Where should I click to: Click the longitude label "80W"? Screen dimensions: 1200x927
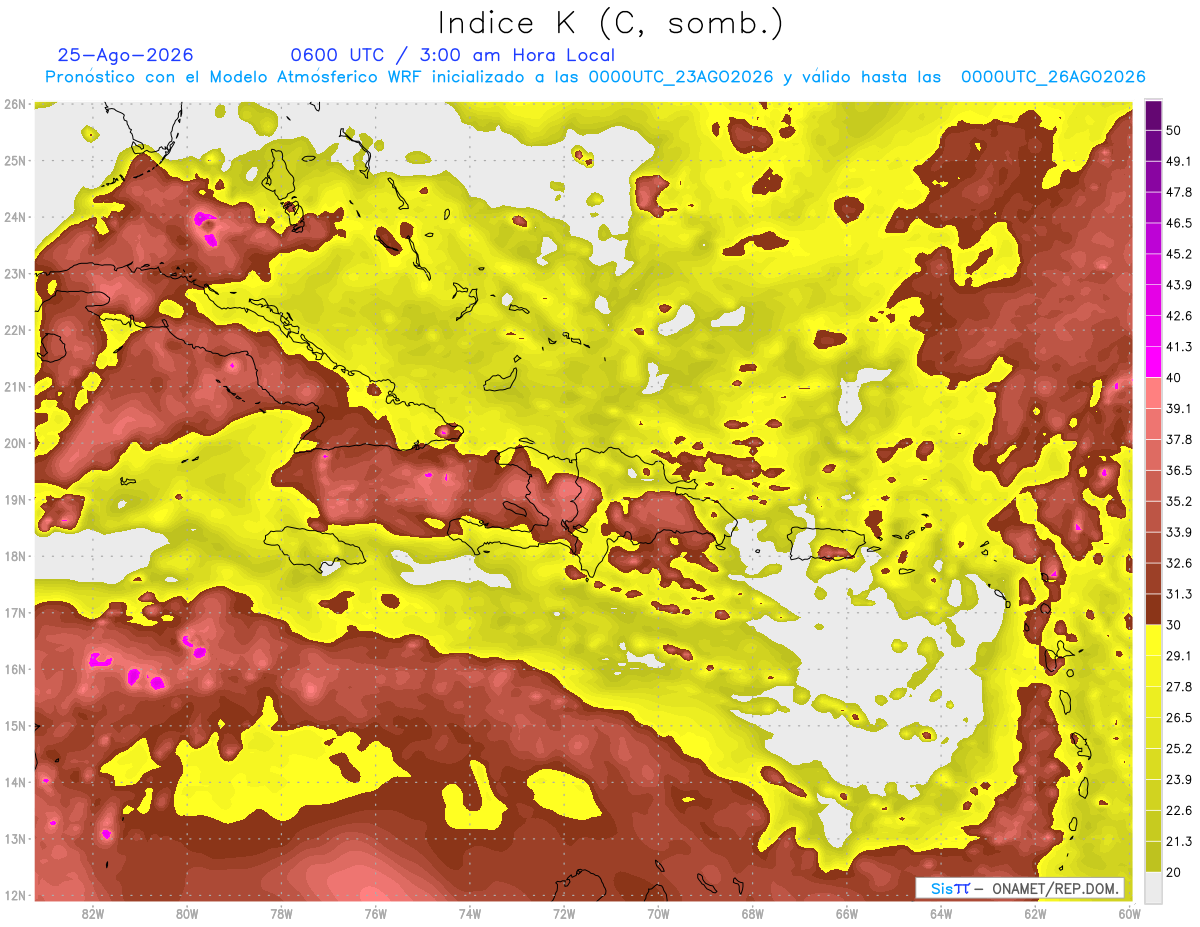pyautogui.click(x=187, y=914)
